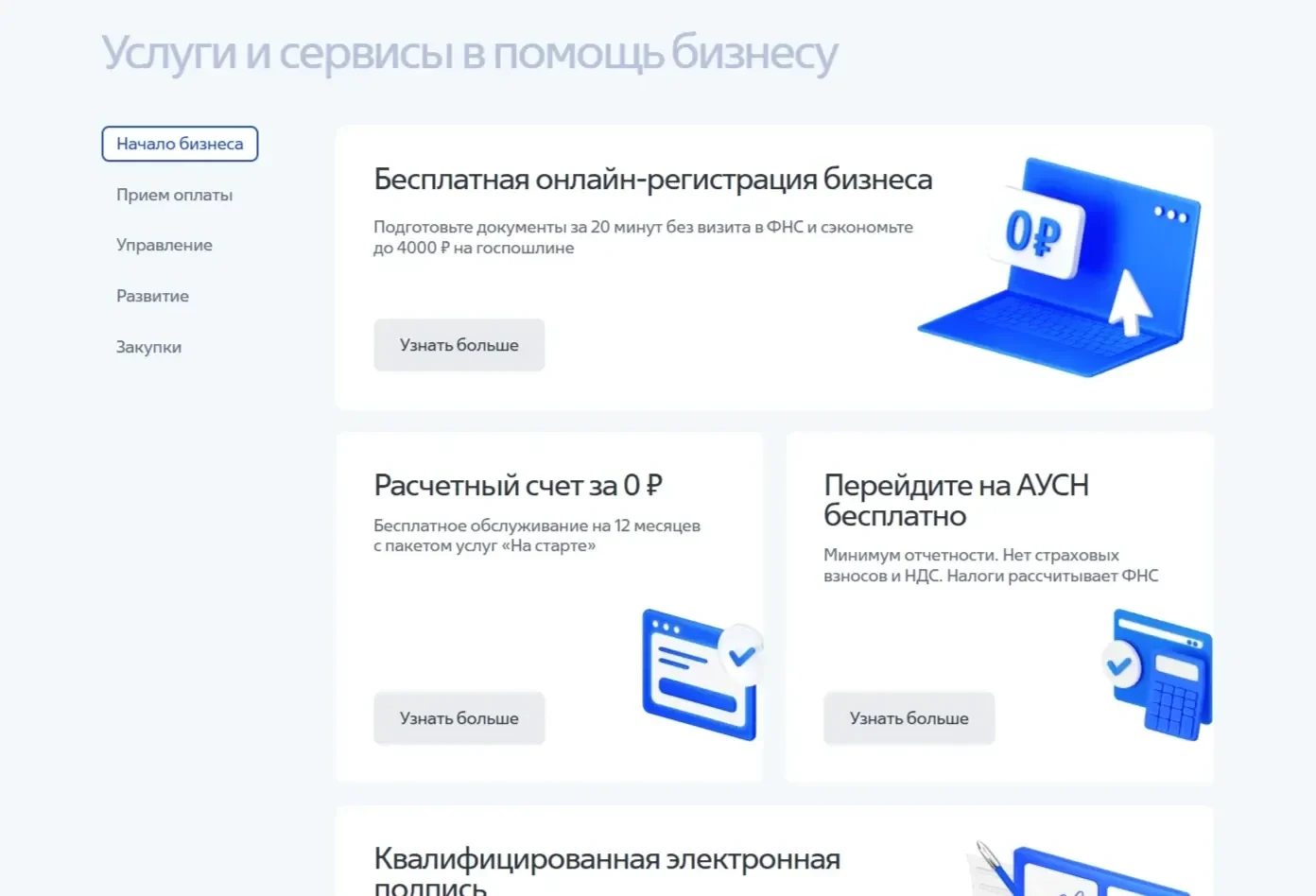Click the Услуги и сервисы в помощь бизнесу title
This screenshot has width=1316, height=896.
click(470, 53)
